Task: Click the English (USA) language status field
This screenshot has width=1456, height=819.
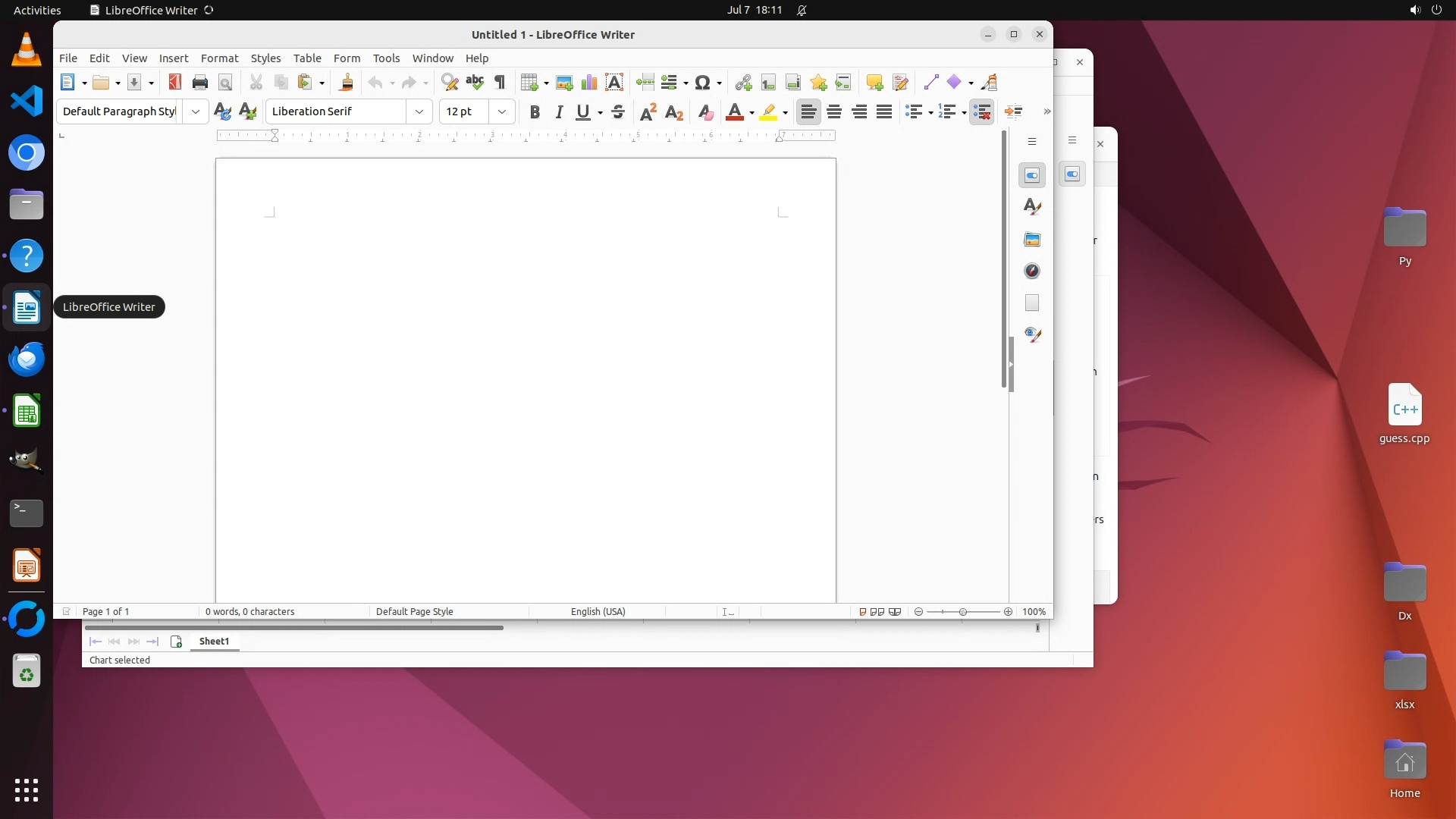Action: tap(598, 612)
